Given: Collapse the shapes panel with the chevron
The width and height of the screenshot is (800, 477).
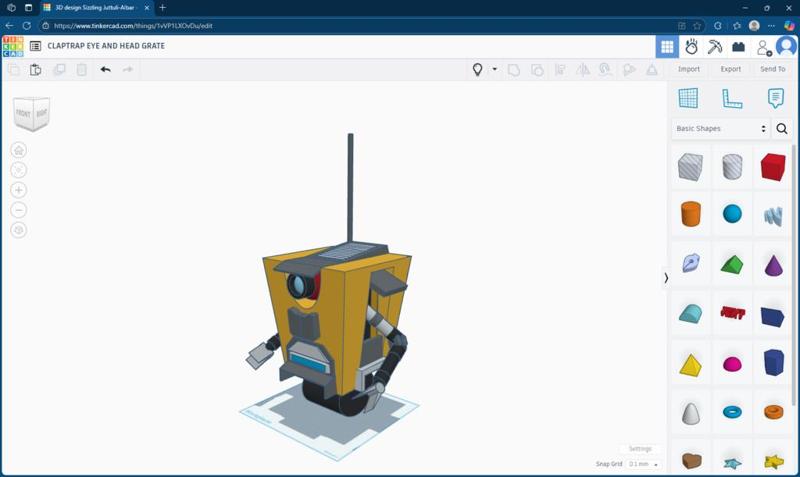Looking at the screenshot, I should (666, 278).
